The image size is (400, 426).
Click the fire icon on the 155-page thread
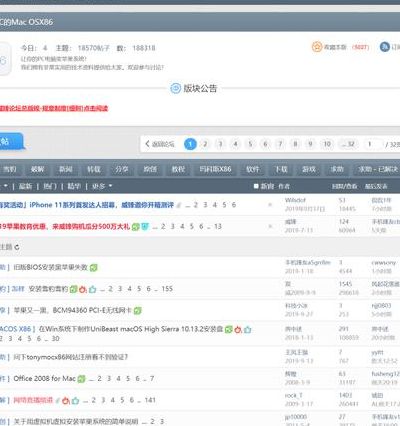(83, 289)
